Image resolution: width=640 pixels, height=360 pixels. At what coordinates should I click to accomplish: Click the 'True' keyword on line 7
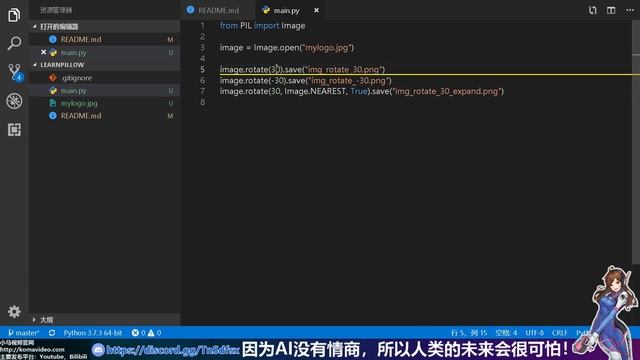tap(359, 91)
